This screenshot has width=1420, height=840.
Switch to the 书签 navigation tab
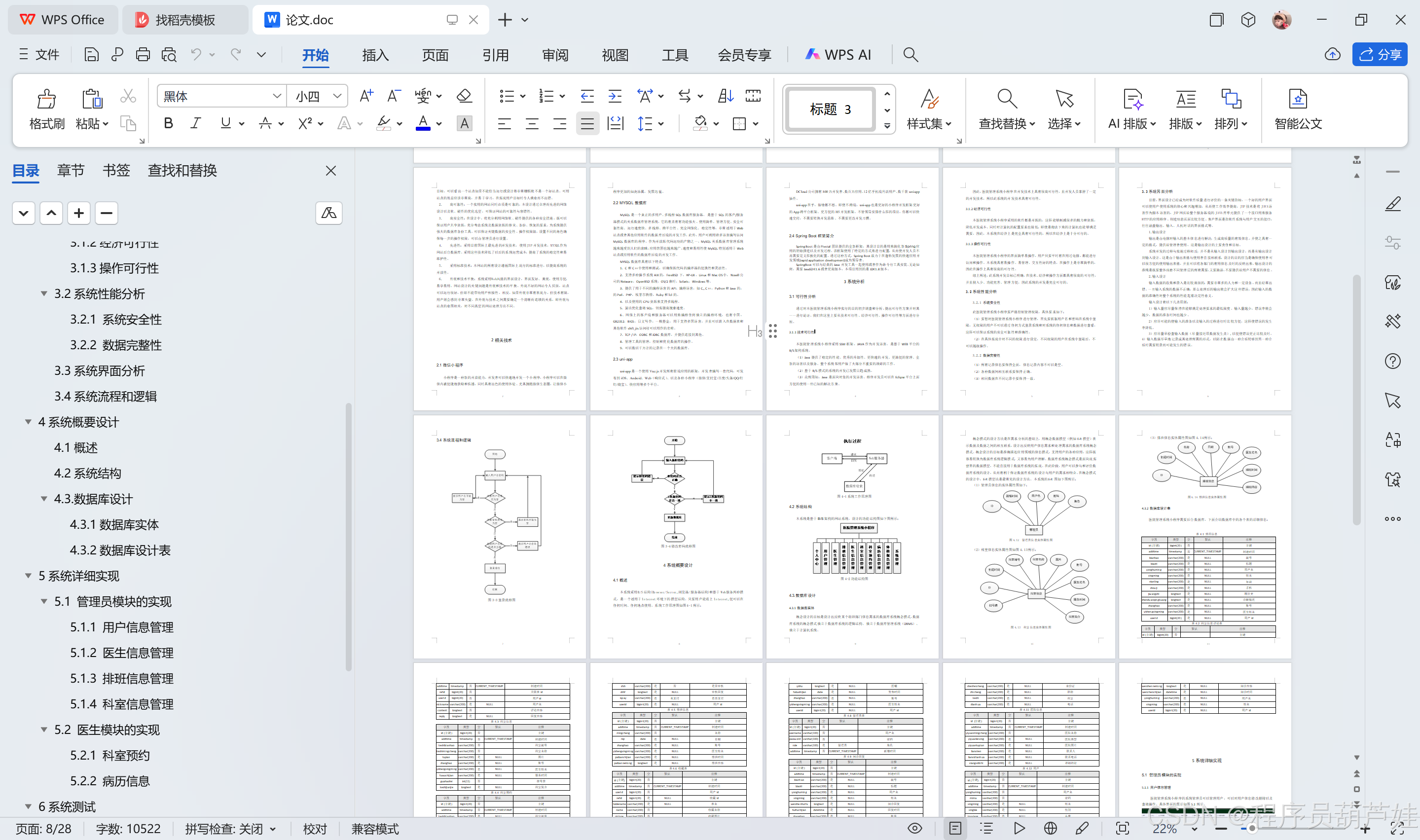point(116,170)
